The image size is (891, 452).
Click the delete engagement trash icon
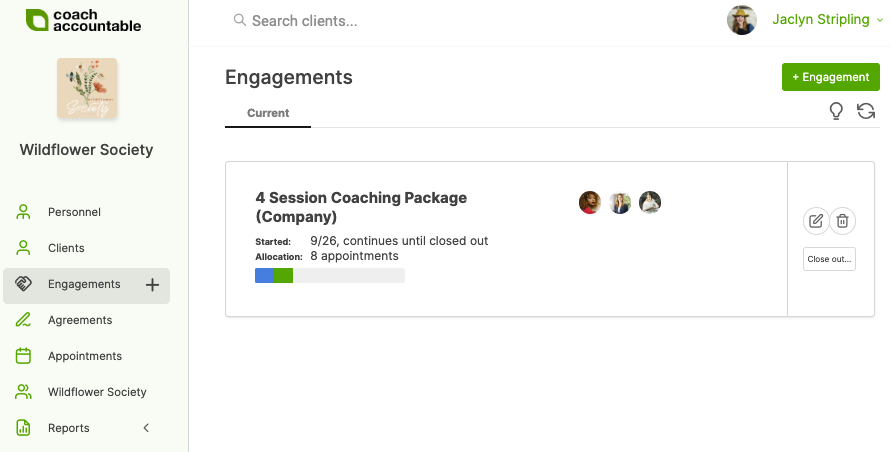click(842, 221)
